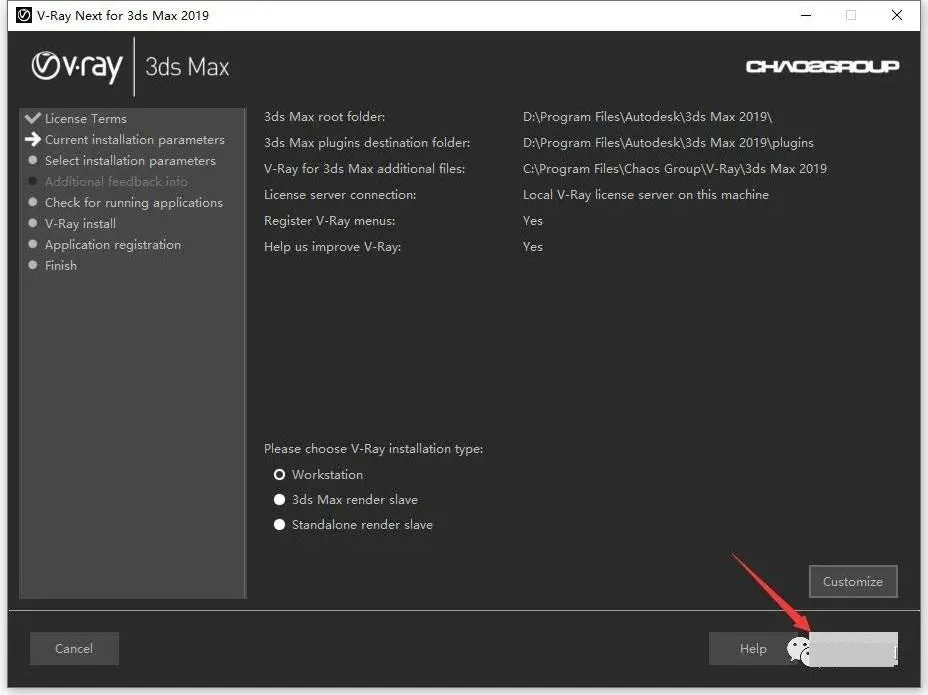Click the Yes value for Register V-Ray menus
The image size is (928, 695).
[x=533, y=221]
